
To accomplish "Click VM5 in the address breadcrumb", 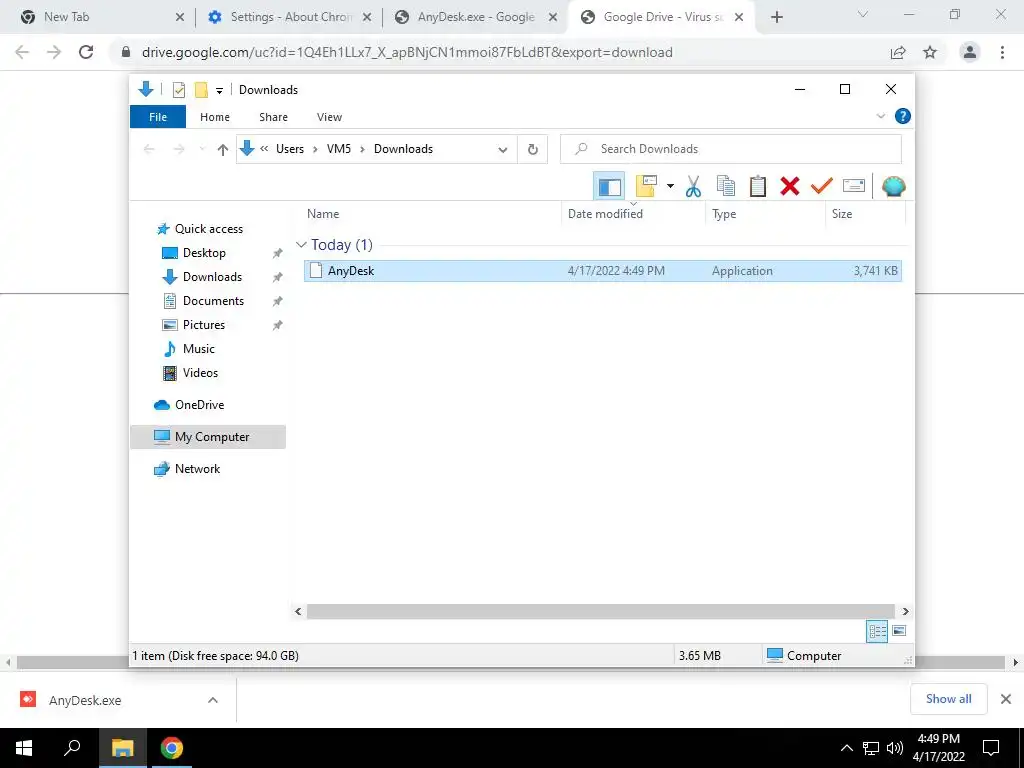I will pyautogui.click(x=339, y=149).
